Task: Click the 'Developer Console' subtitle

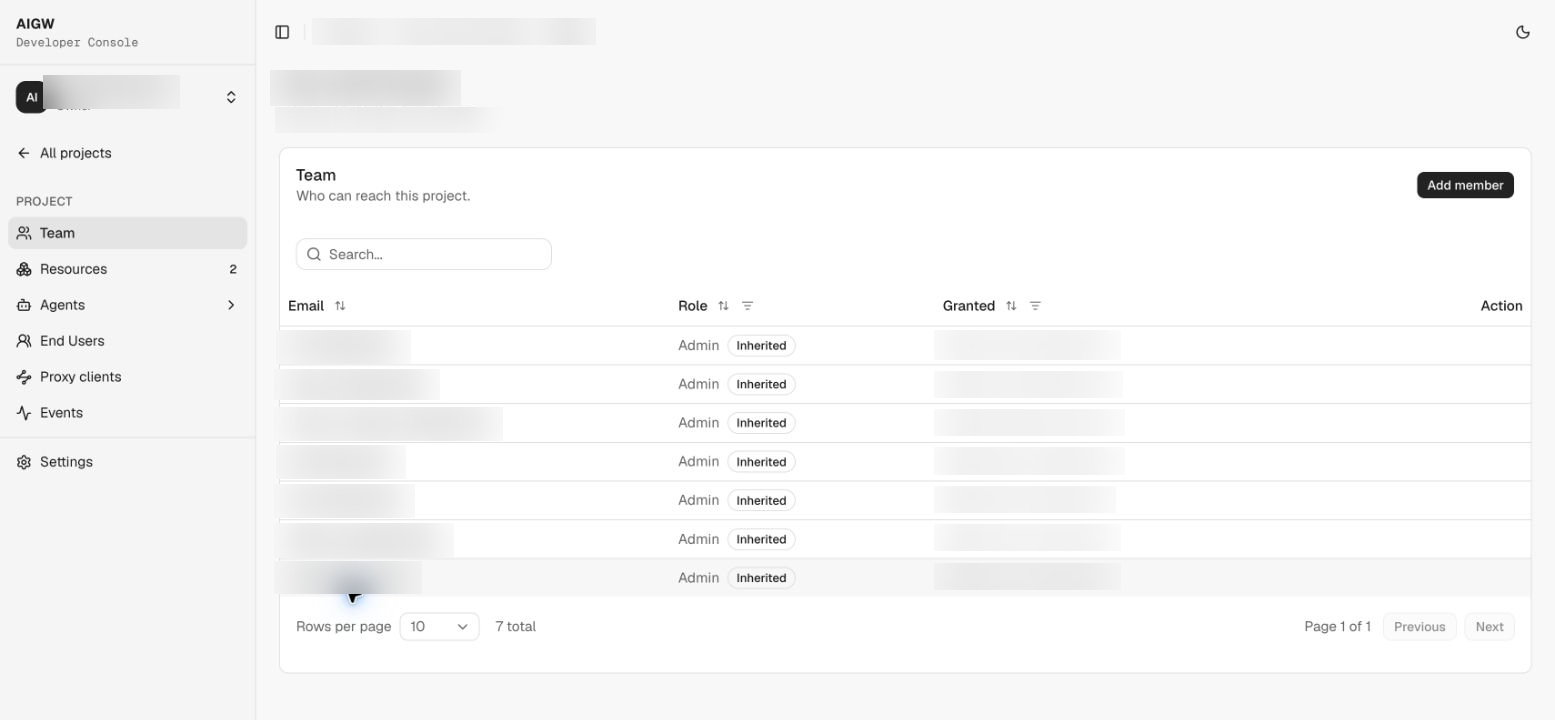Action: point(77,43)
